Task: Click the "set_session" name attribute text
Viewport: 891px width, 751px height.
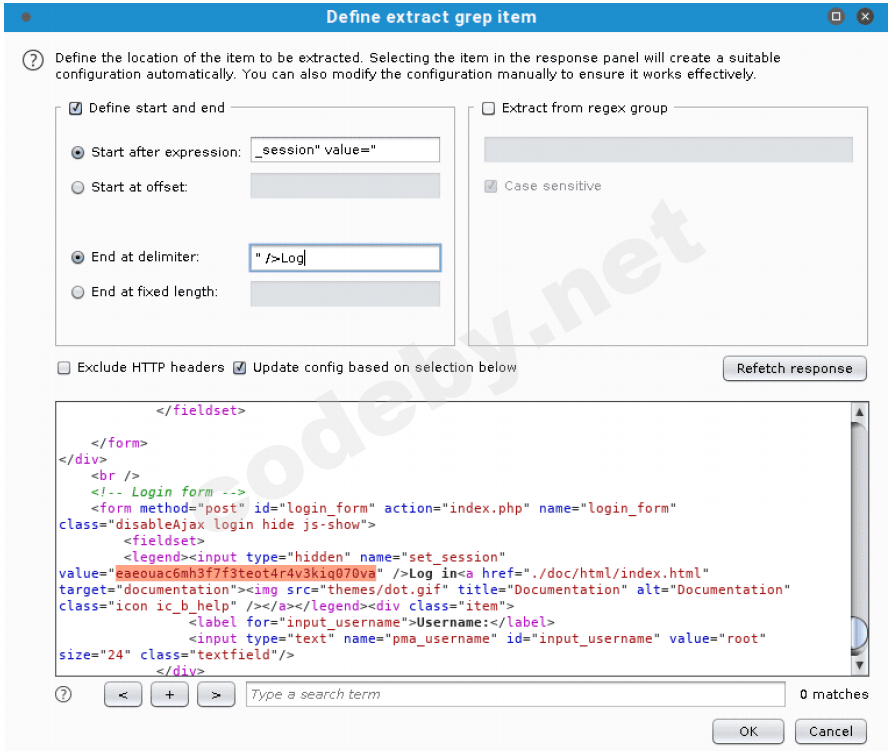Action: coord(453,557)
